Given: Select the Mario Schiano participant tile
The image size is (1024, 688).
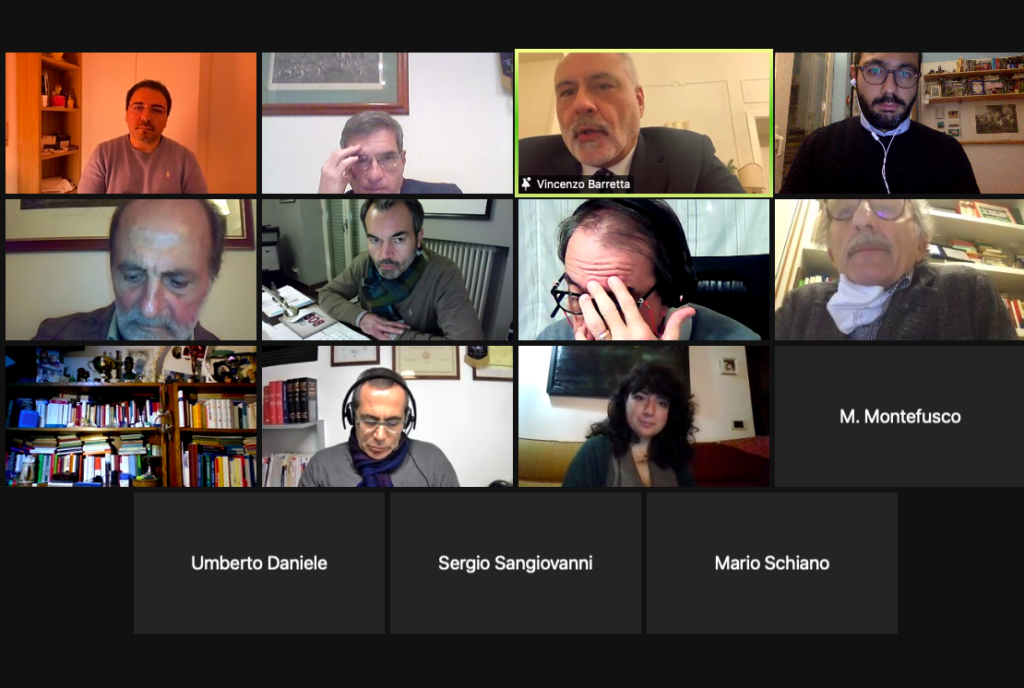Looking at the screenshot, I should click(x=772, y=563).
